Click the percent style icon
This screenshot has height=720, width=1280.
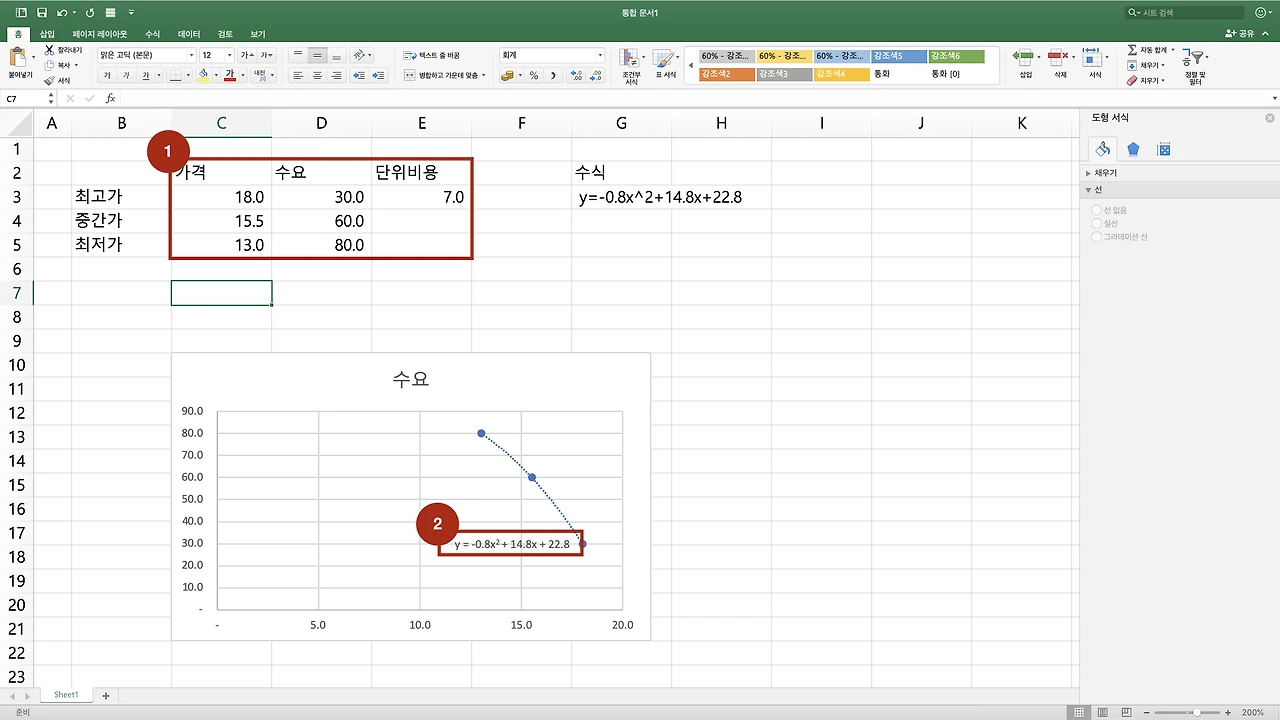click(x=534, y=75)
